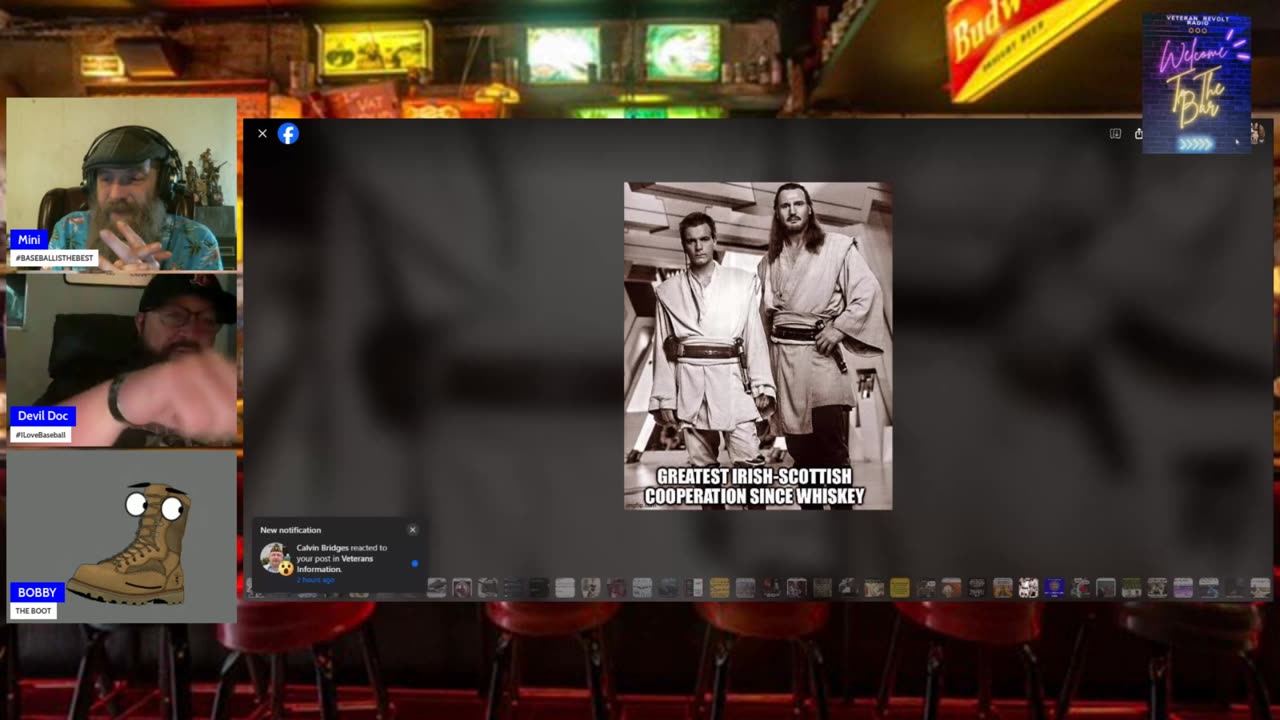This screenshot has height=720, width=1280.
Task: Close the Facebook photo viewer
Action: 262,133
